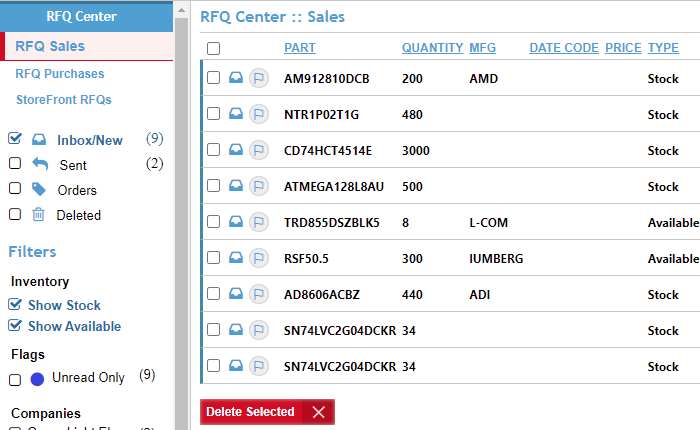Image resolution: width=700 pixels, height=430 pixels.
Task: Click inbox icon beside ATMEGA128L8AU
Action: (x=236, y=186)
